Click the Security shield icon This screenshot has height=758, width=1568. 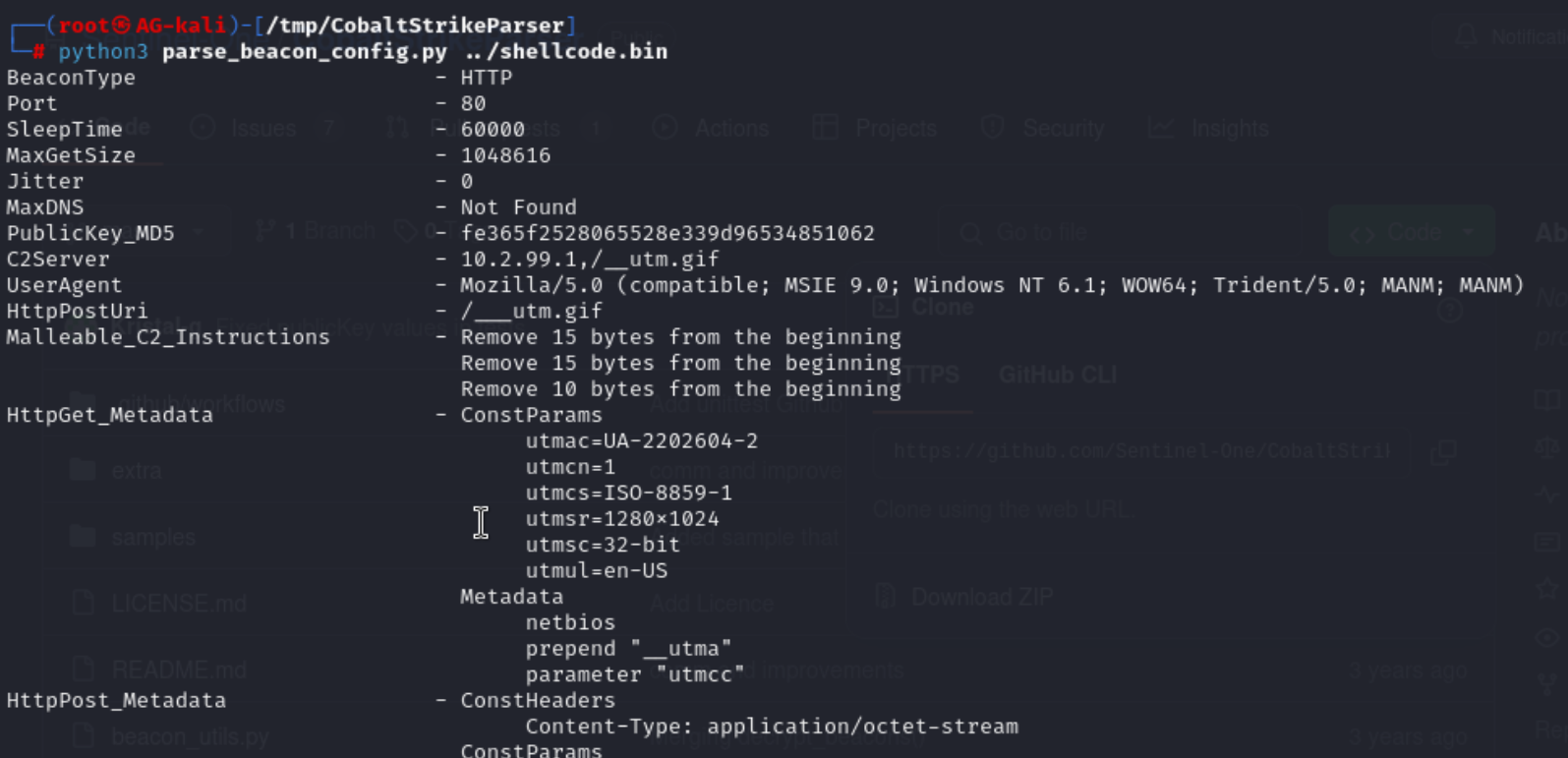[x=993, y=128]
